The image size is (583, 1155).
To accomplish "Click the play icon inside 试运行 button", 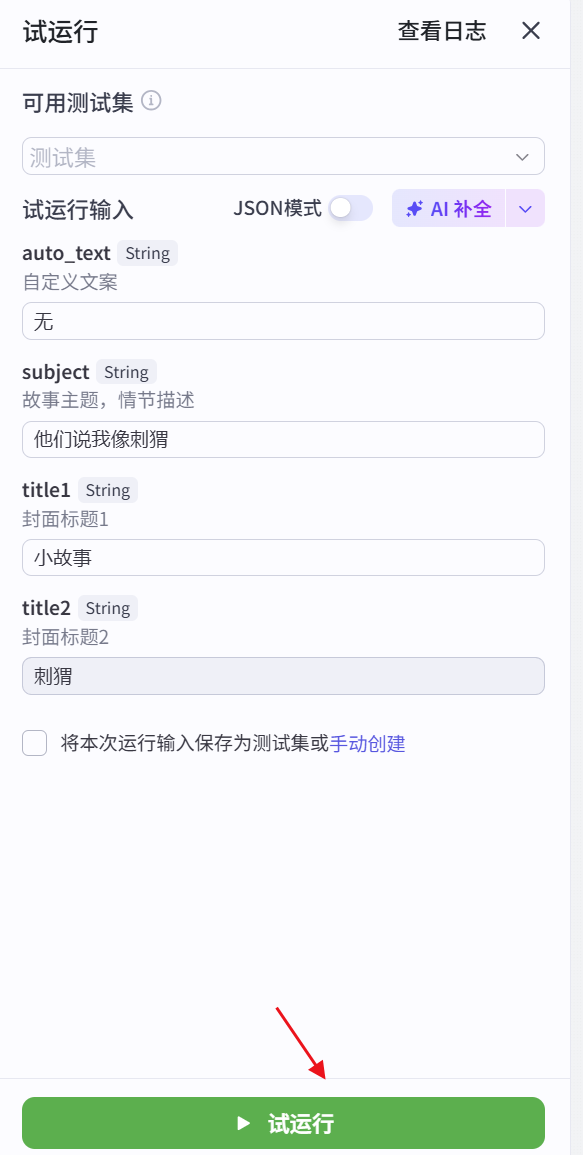I will (243, 1122).
